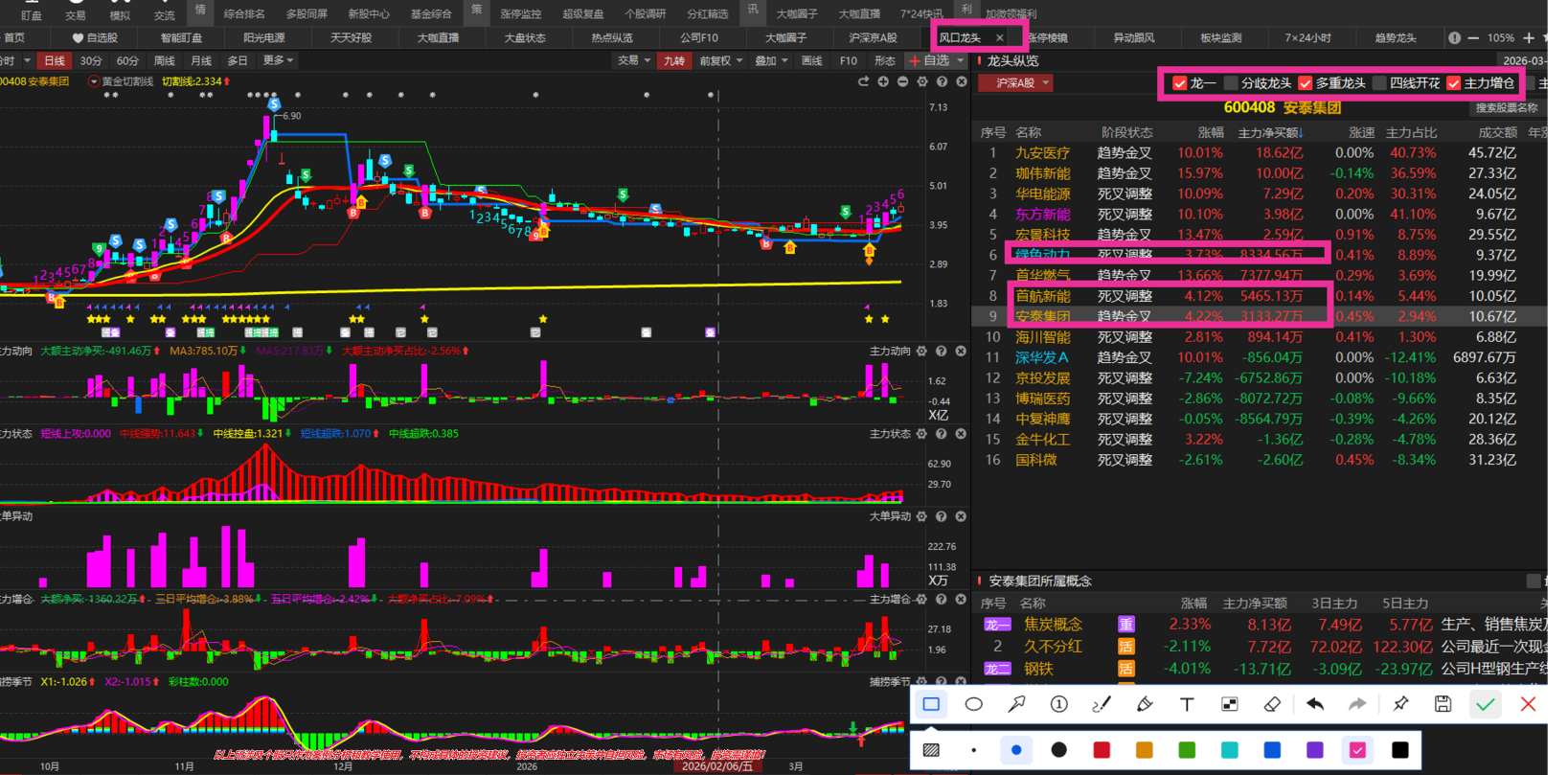1568x775 pixels.
Task: Switch to the 异动跟风 tab
Action: point(1133,37)
